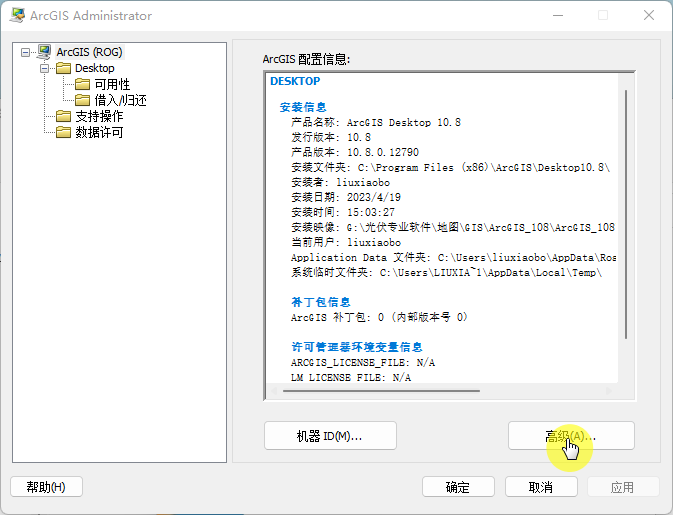
Task: Click the 可用性 folder icon
Action: tap(83, 84)
